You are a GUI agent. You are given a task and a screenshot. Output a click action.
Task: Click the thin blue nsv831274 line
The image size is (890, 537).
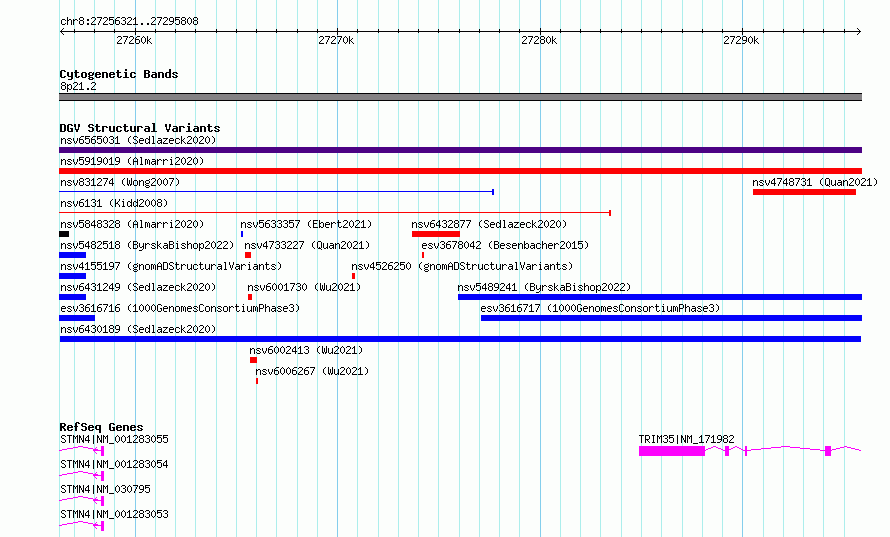pyautogui.click(x=276, y=192)
